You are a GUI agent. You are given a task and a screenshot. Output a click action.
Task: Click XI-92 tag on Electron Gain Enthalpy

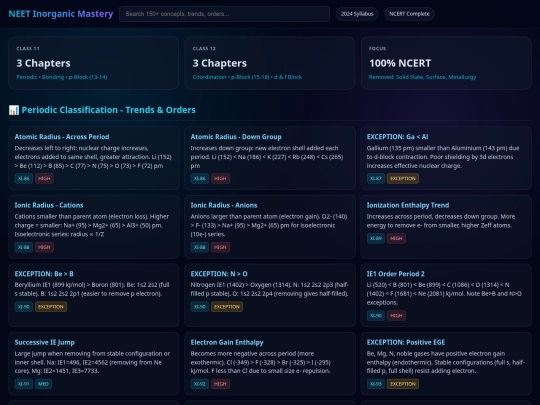click(x=200, y=384)
